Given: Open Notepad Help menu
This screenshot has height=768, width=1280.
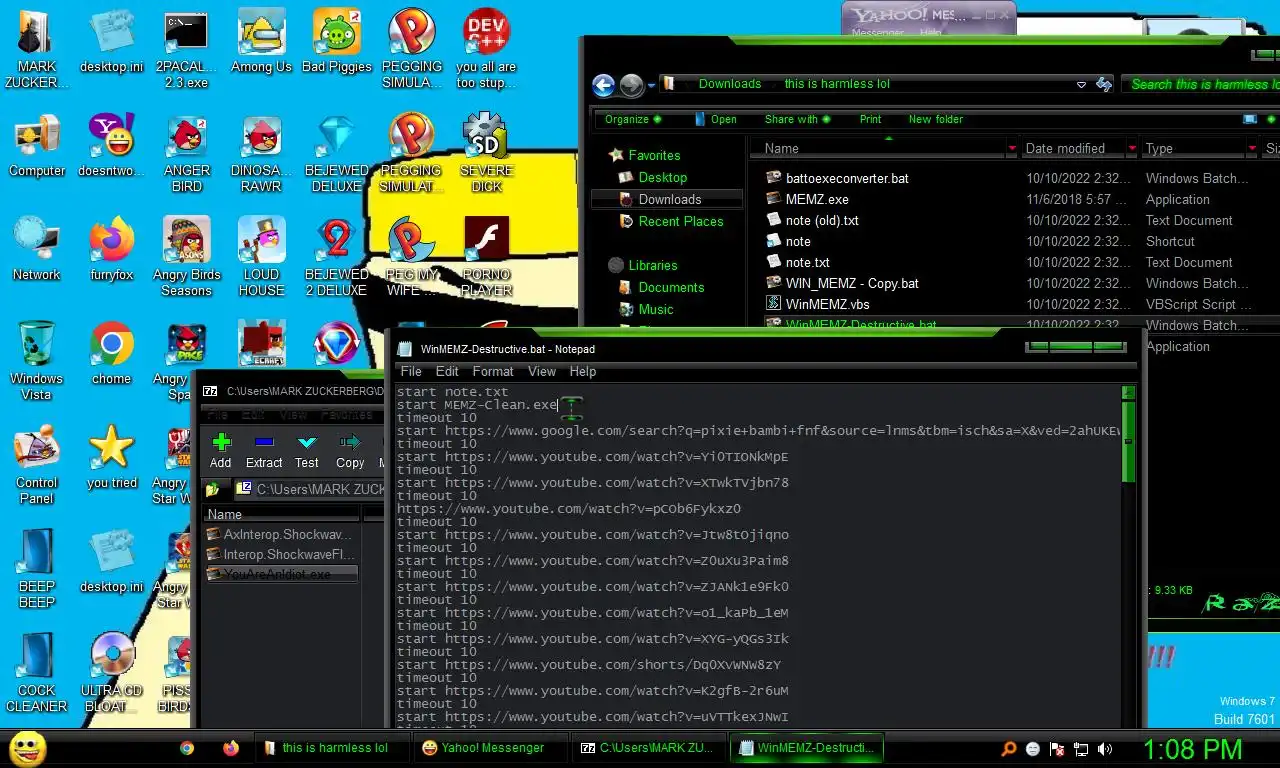Looking at the screenshot, I should point(583,371).
